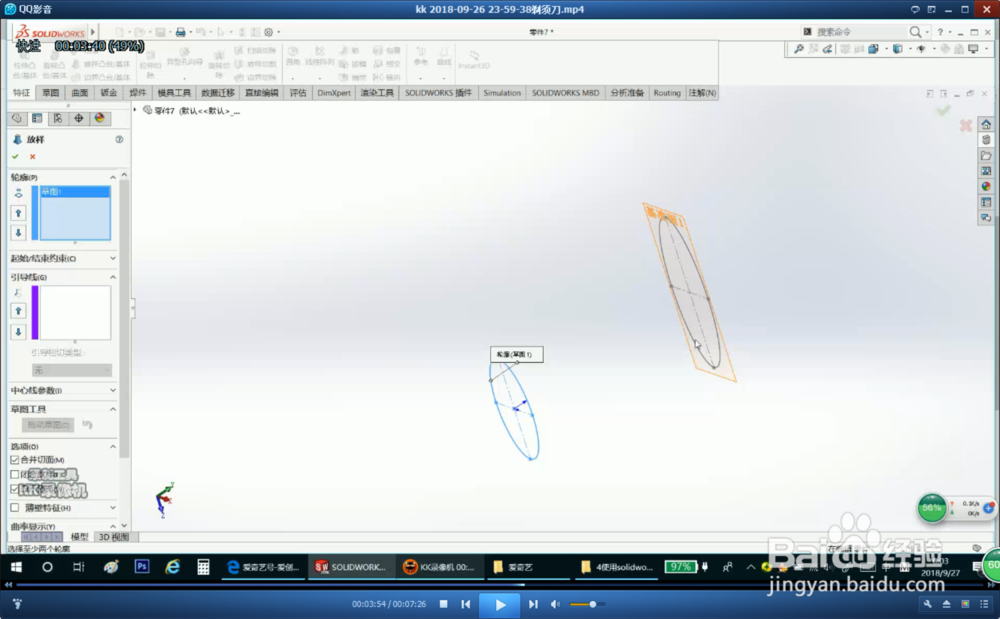Stop video playback

(x=443, y=604)
